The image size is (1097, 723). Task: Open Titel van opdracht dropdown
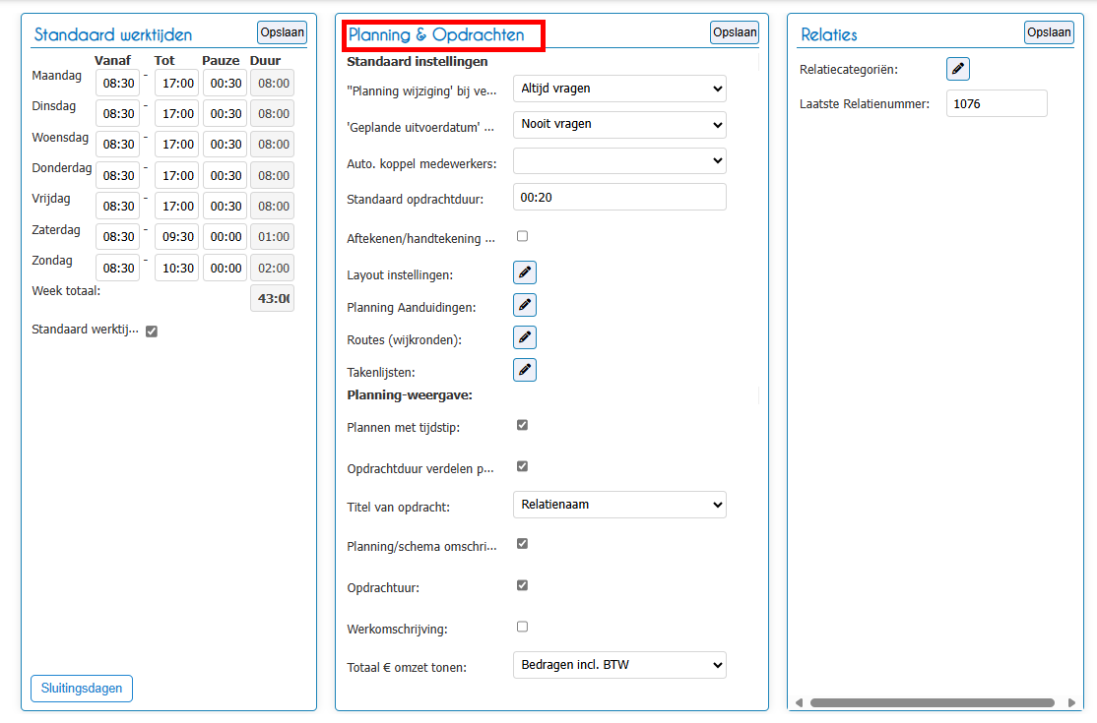tap(620, 505)
